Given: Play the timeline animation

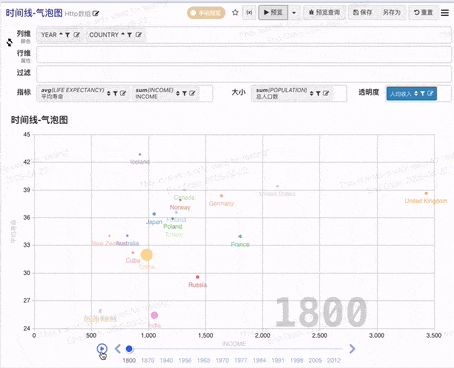Looking at the screenshot, I should 102,349.
